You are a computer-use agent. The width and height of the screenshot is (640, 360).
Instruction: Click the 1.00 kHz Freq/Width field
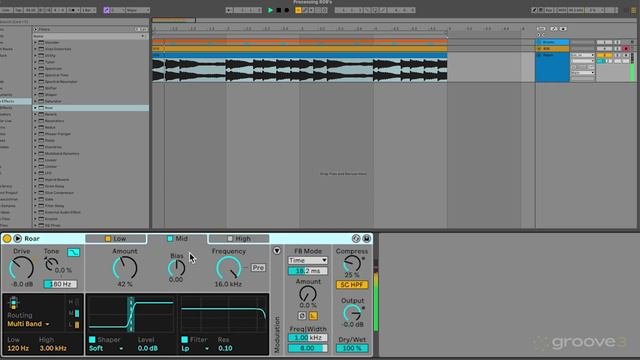coord(308,338)
